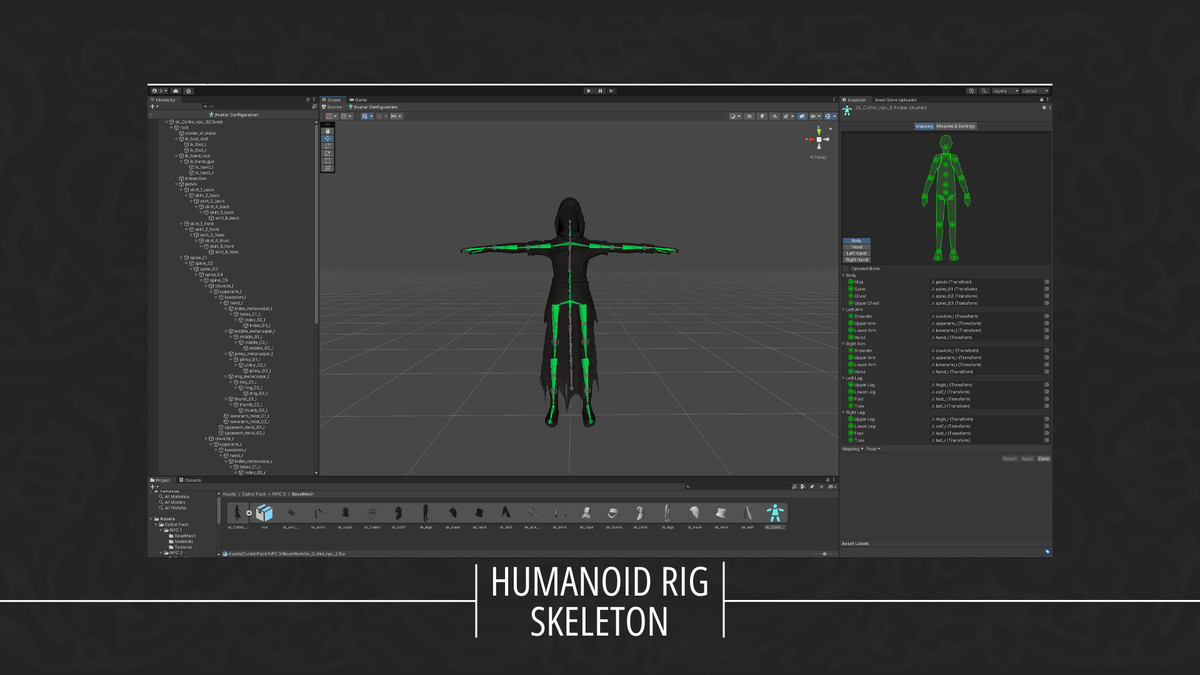Select the avatar asset thumbnail in Project
The image size is (1200, 675).
[x=773, y=513]
